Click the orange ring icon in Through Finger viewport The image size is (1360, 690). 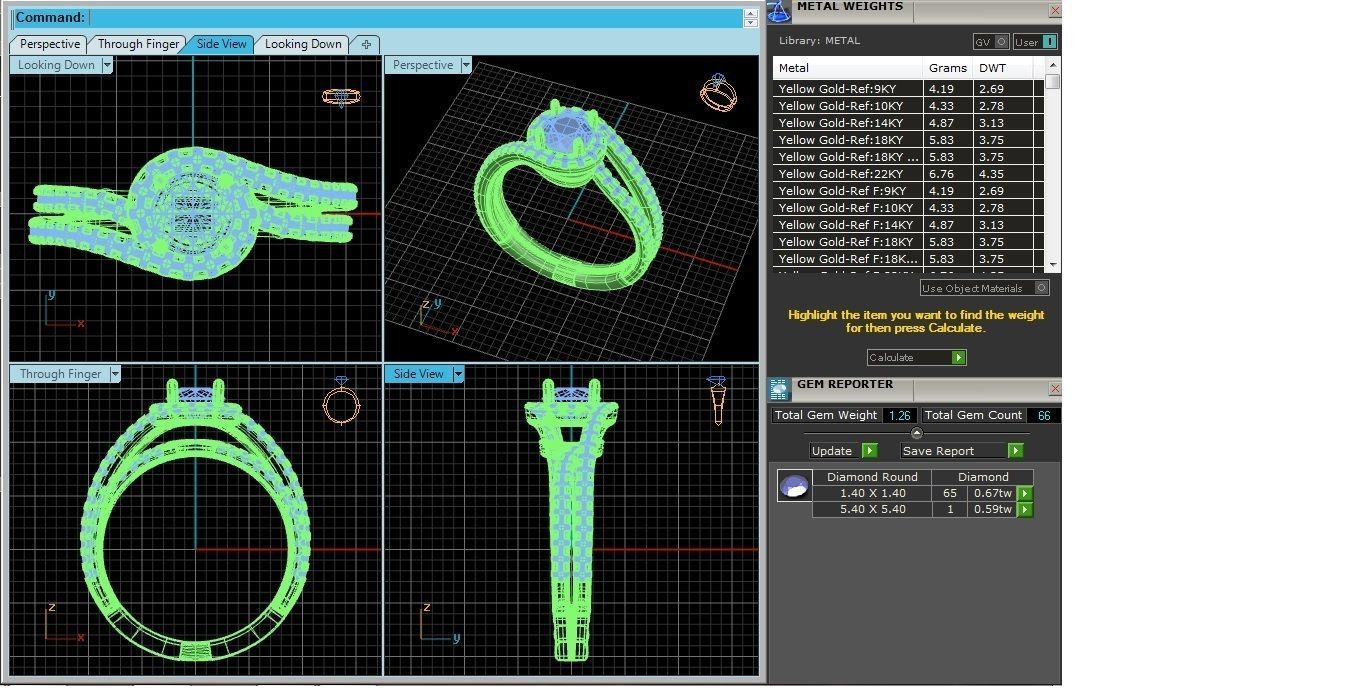(341, 401)
